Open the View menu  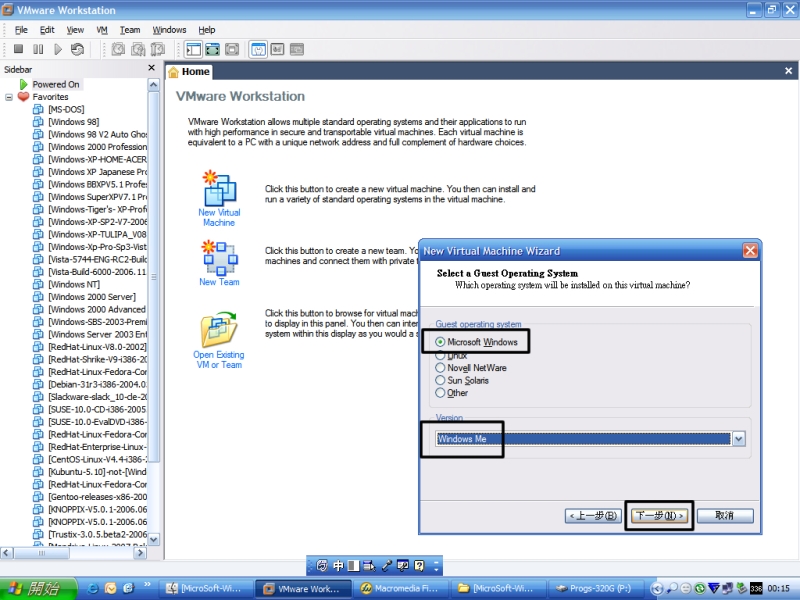[x=75, y=30]
